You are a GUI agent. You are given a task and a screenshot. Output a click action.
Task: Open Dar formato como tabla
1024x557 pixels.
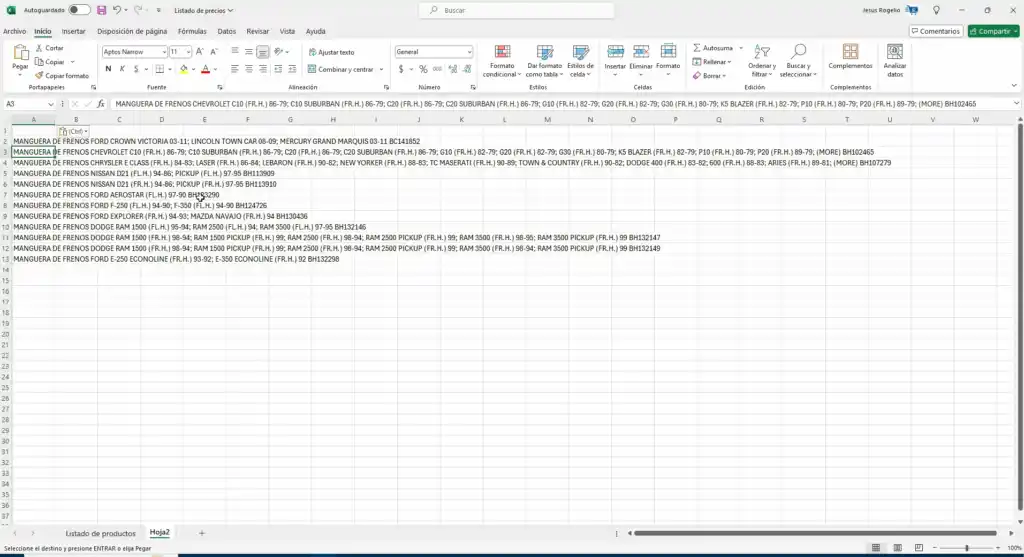[545, 61]
